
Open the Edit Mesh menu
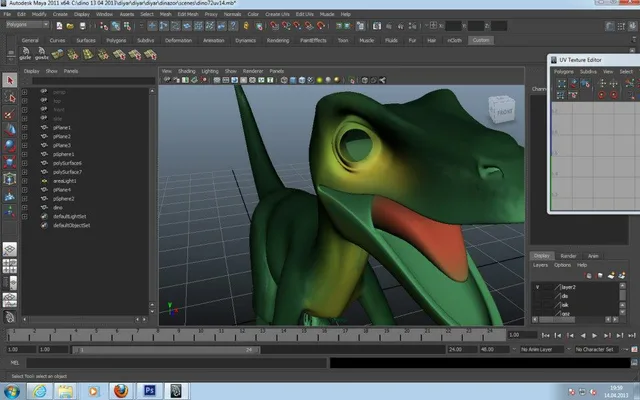(187, 14)
